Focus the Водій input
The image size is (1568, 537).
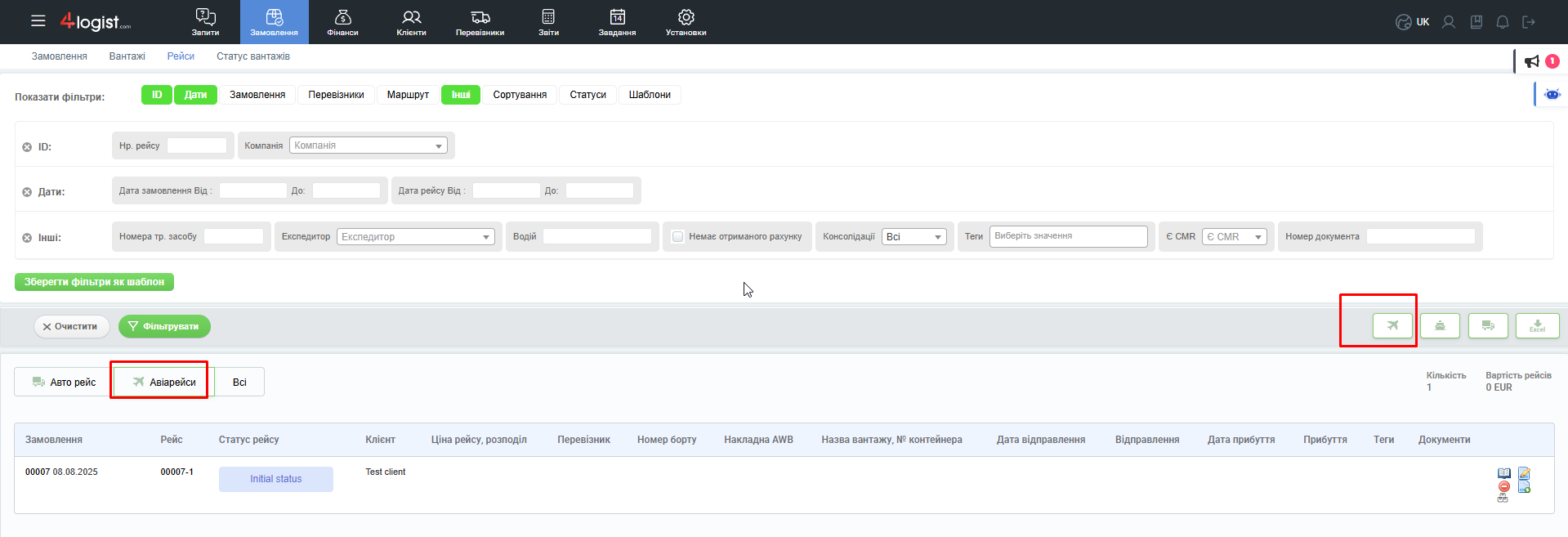[597, 236]
